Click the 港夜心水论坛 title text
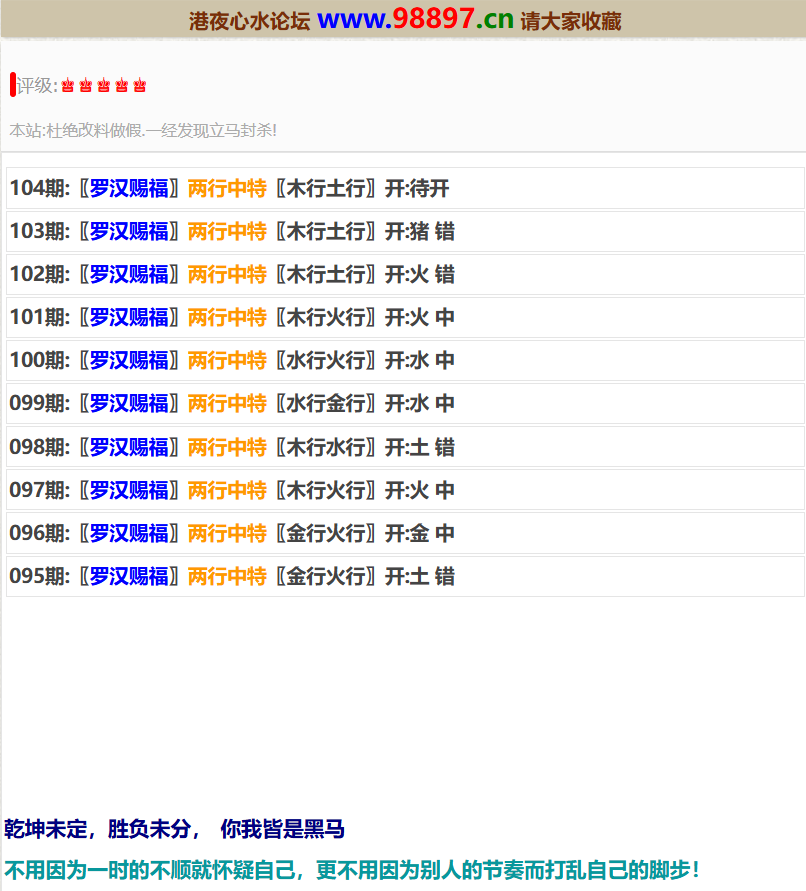Viewport: 806px width, 891px height. tap(249, 21)
